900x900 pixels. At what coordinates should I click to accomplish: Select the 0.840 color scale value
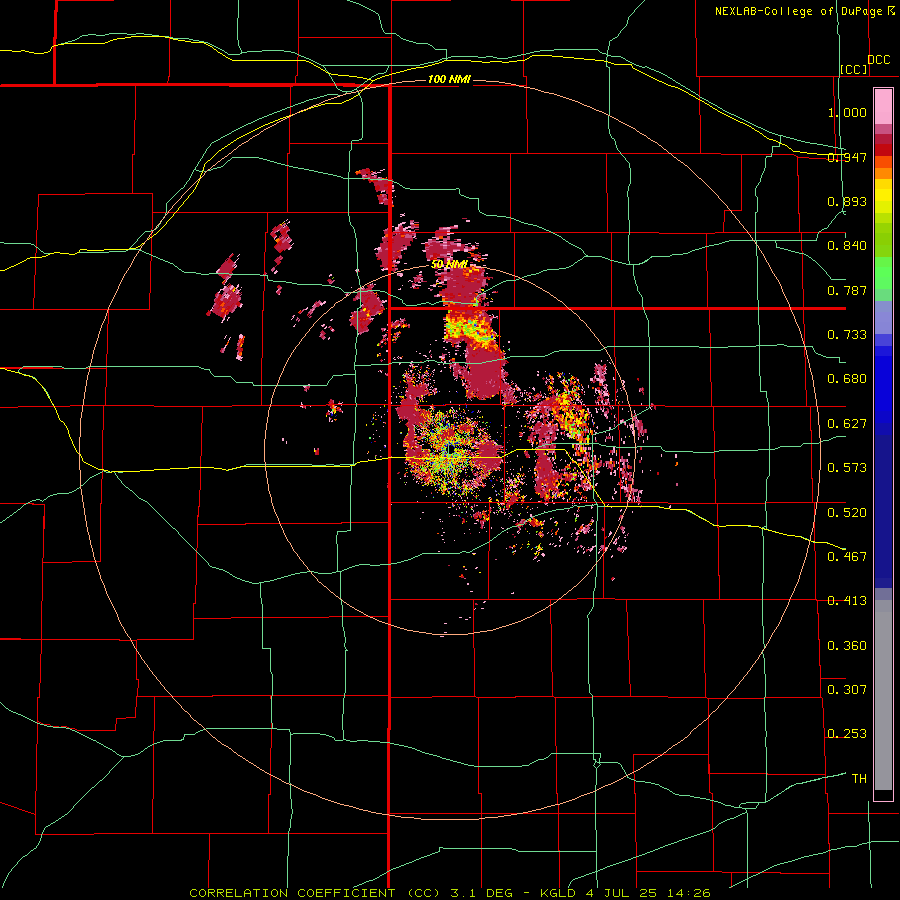[847, 246]
